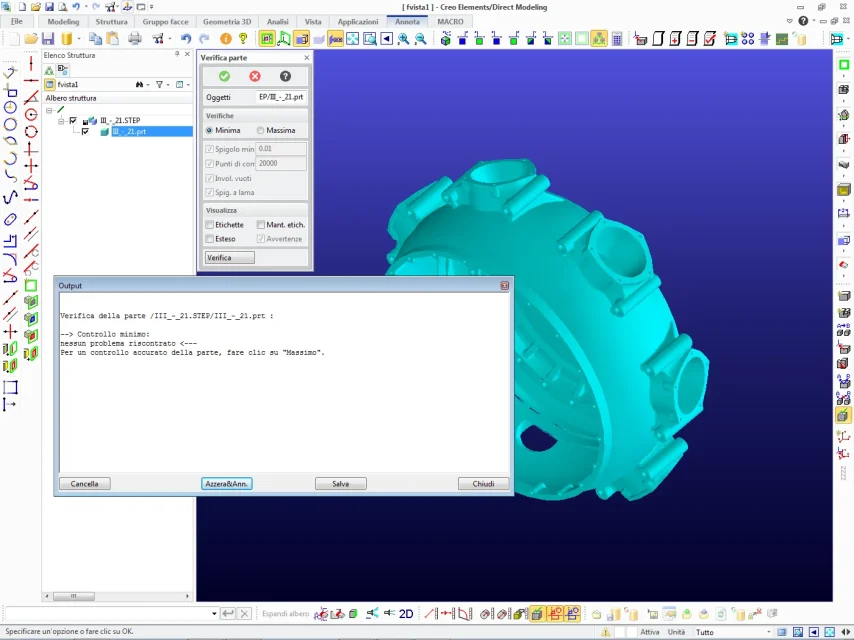Click the help question mark icon at top right

click(803, 21)
